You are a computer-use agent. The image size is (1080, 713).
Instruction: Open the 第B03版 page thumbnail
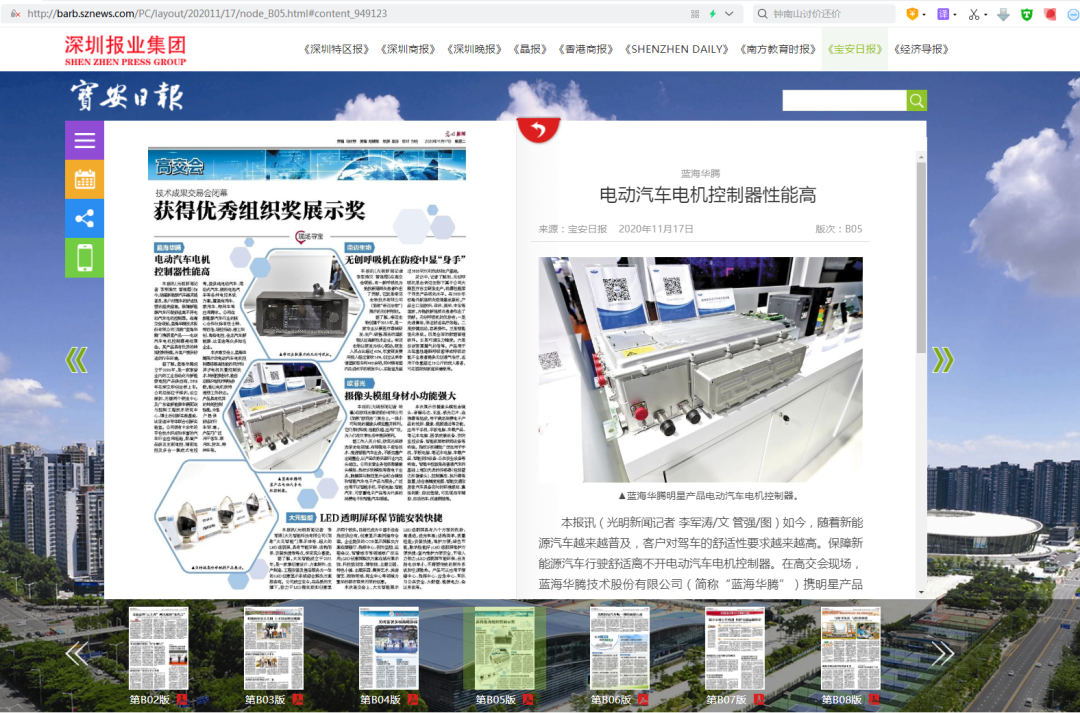(x=273, y=648)
